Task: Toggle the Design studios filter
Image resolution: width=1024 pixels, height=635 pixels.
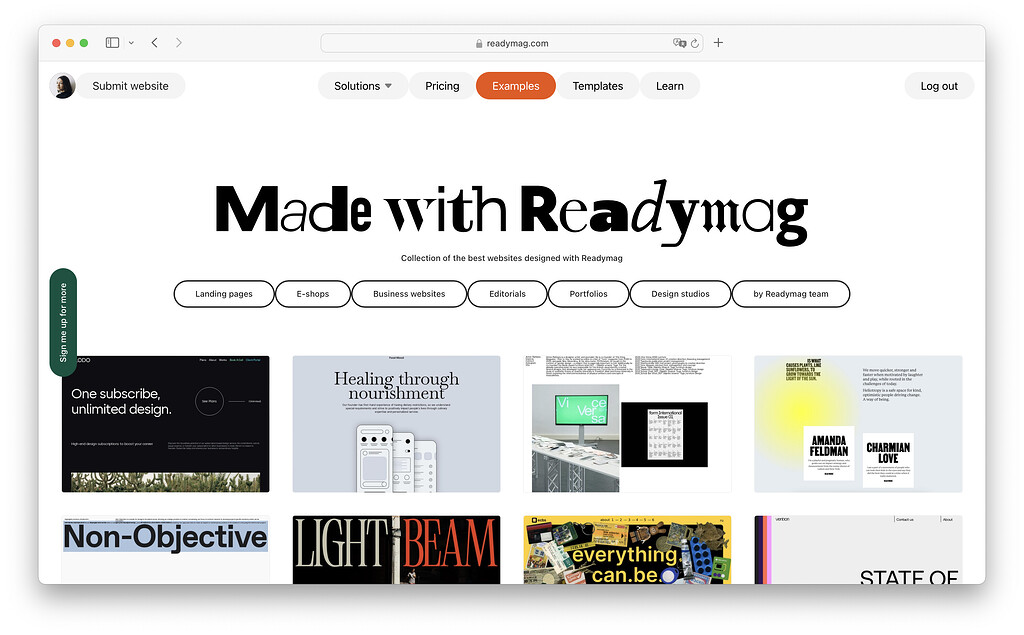Action: pos(680,294)
